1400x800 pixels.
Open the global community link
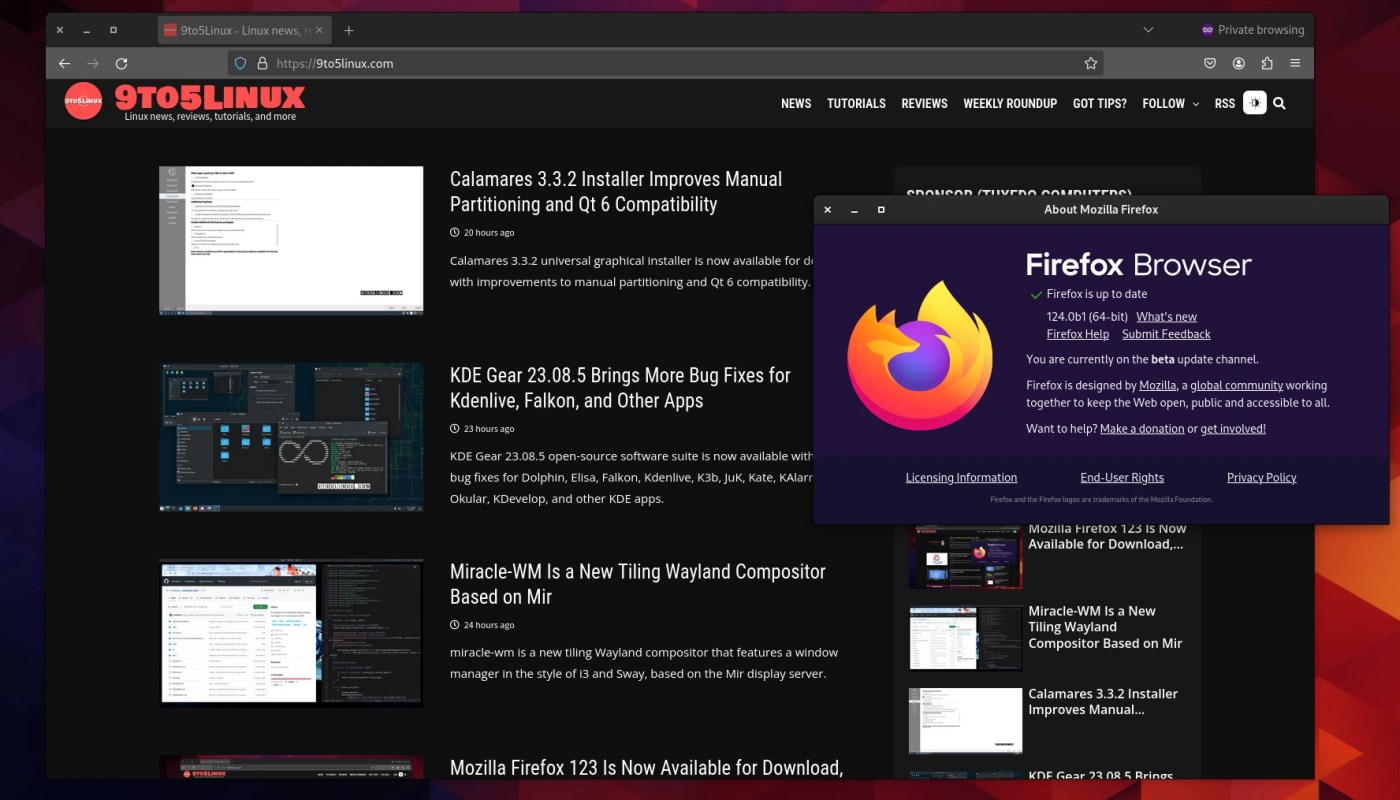click(1236, 385)
